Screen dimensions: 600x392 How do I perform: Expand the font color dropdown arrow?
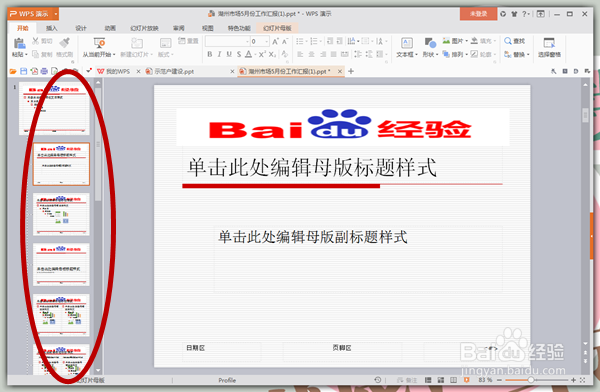[254, 55]
